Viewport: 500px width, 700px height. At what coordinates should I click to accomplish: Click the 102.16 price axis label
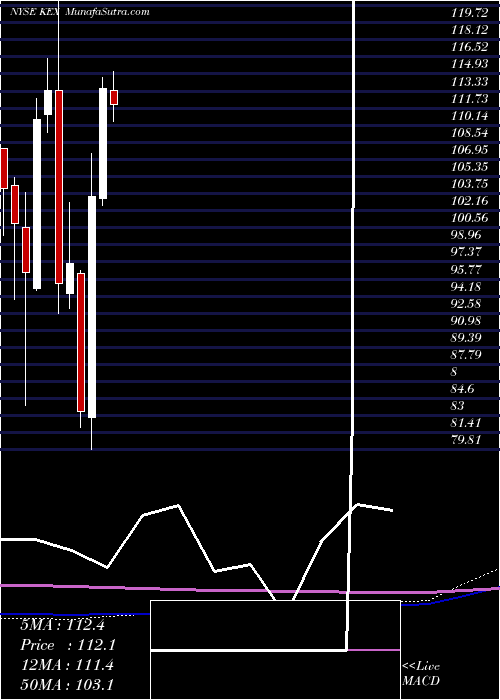pyautogui.click(x=469, y=201)
